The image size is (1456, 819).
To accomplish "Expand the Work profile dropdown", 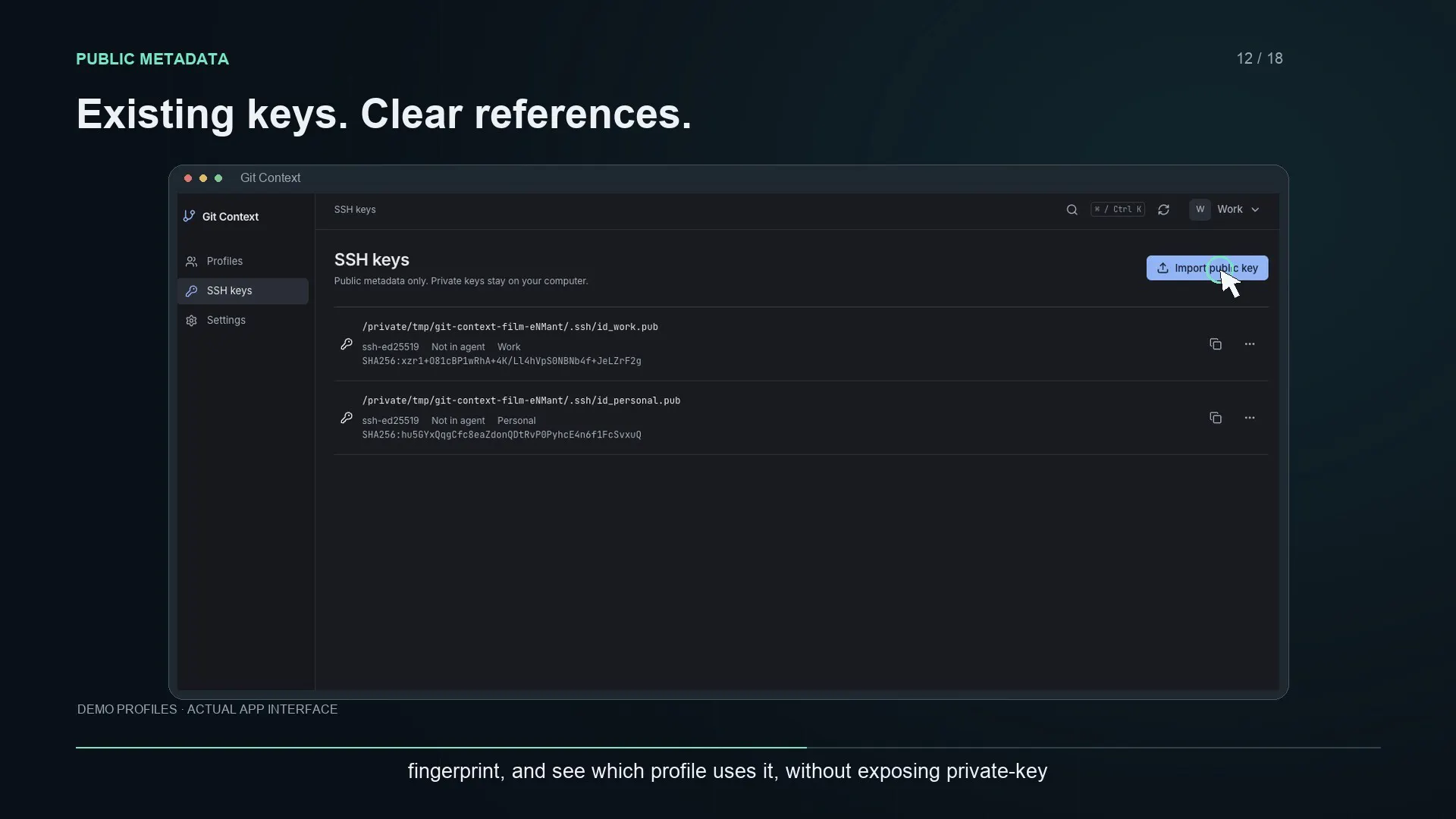I will [x=1225, y=210].
